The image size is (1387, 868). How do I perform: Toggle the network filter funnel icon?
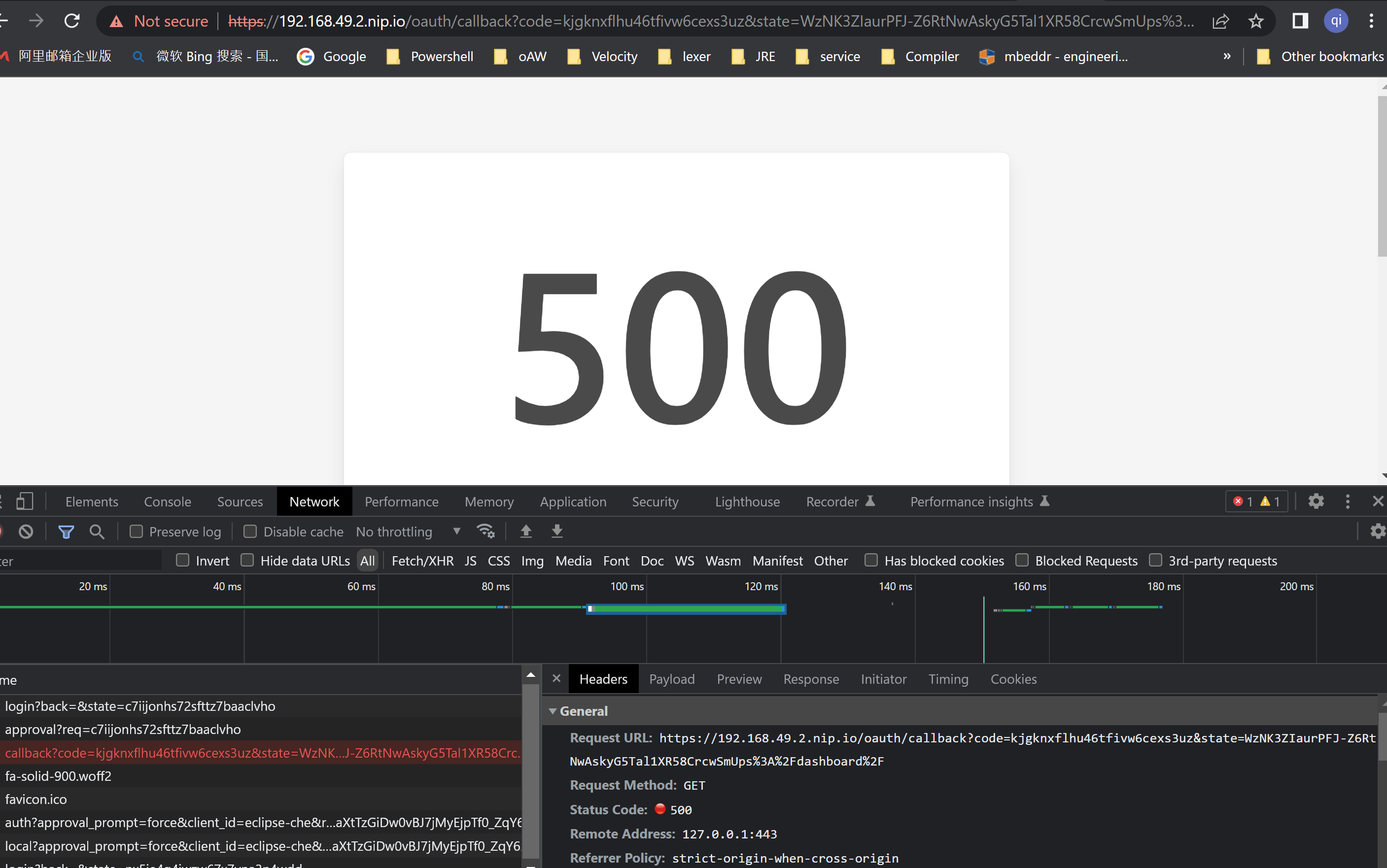coord(66,532)
